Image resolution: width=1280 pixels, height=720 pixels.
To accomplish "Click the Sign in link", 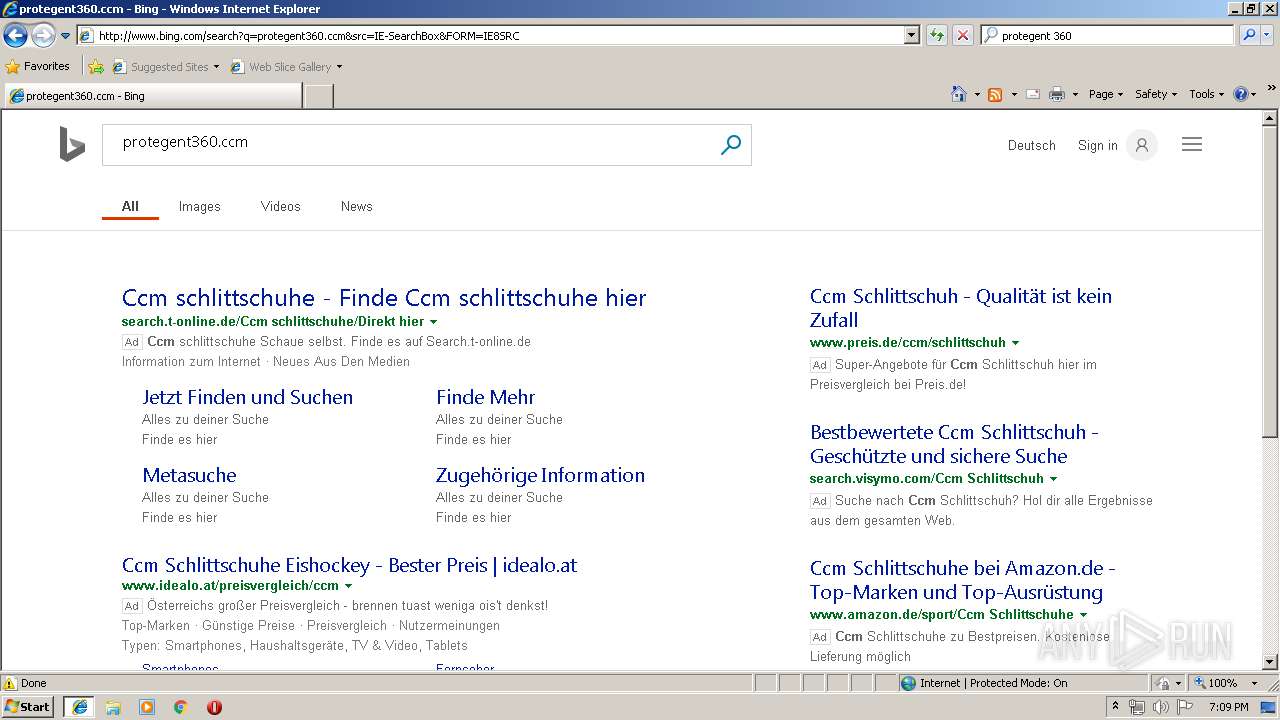I will point(1097,146).
